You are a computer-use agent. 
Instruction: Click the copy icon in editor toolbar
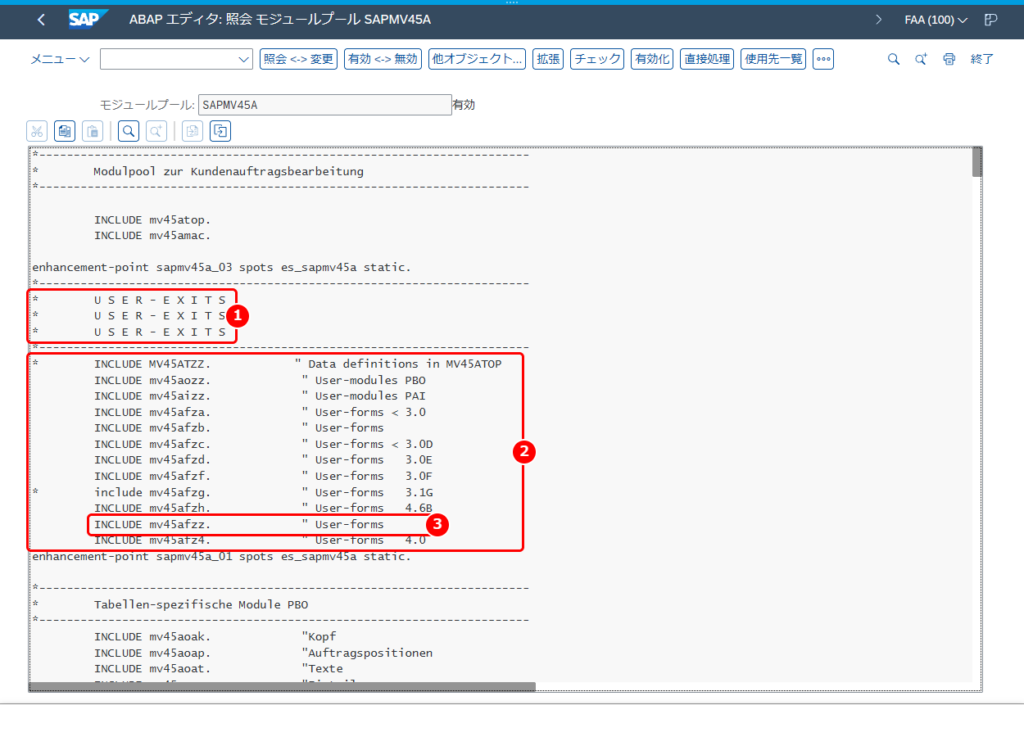click(x=65, y=131)
